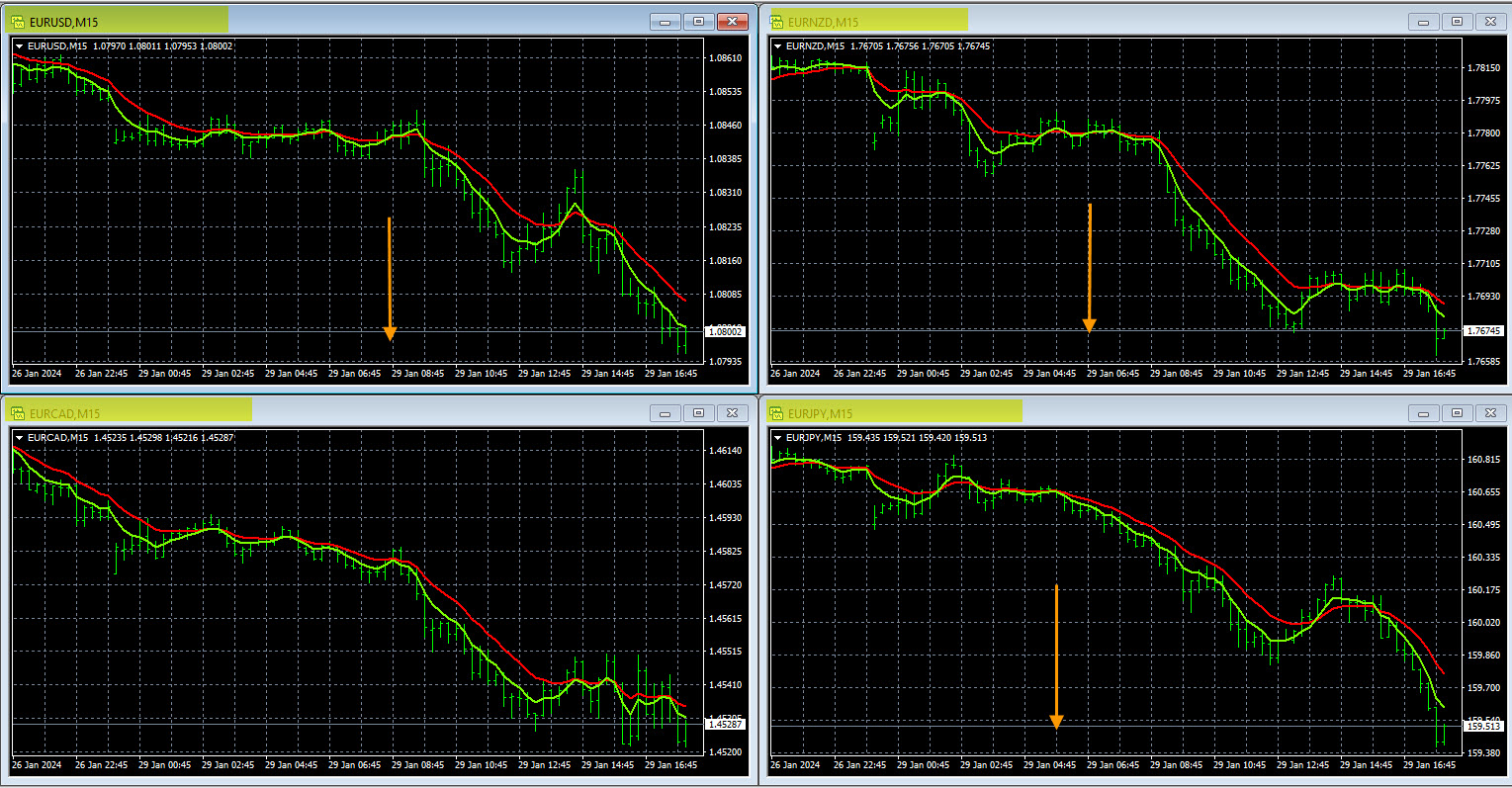Select the orange arrow on EURNZD chart
This screenshot has height=788, width=1512.
[1089, 267]
